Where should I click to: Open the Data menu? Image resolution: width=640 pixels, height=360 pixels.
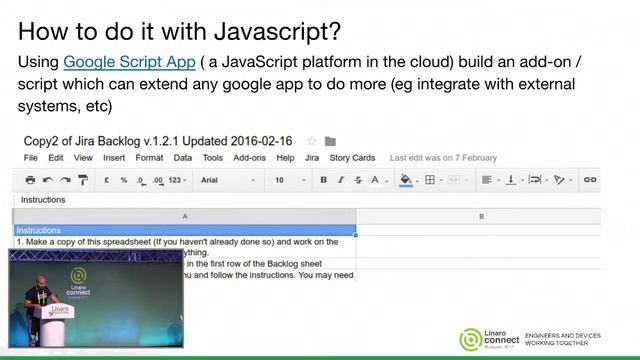[x=182, y=158]
